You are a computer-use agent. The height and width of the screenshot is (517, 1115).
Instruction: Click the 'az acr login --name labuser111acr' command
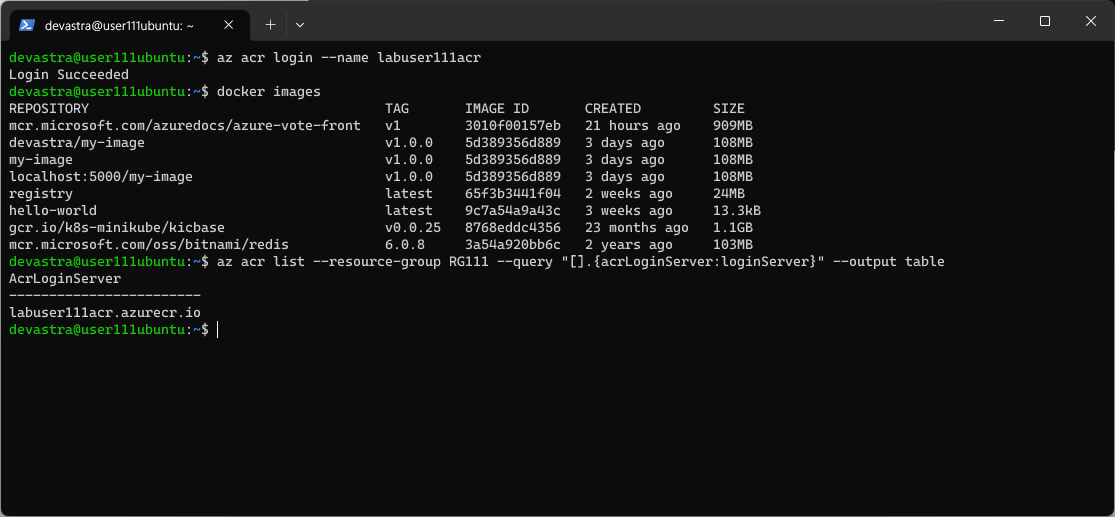click(x=348, y=58)
